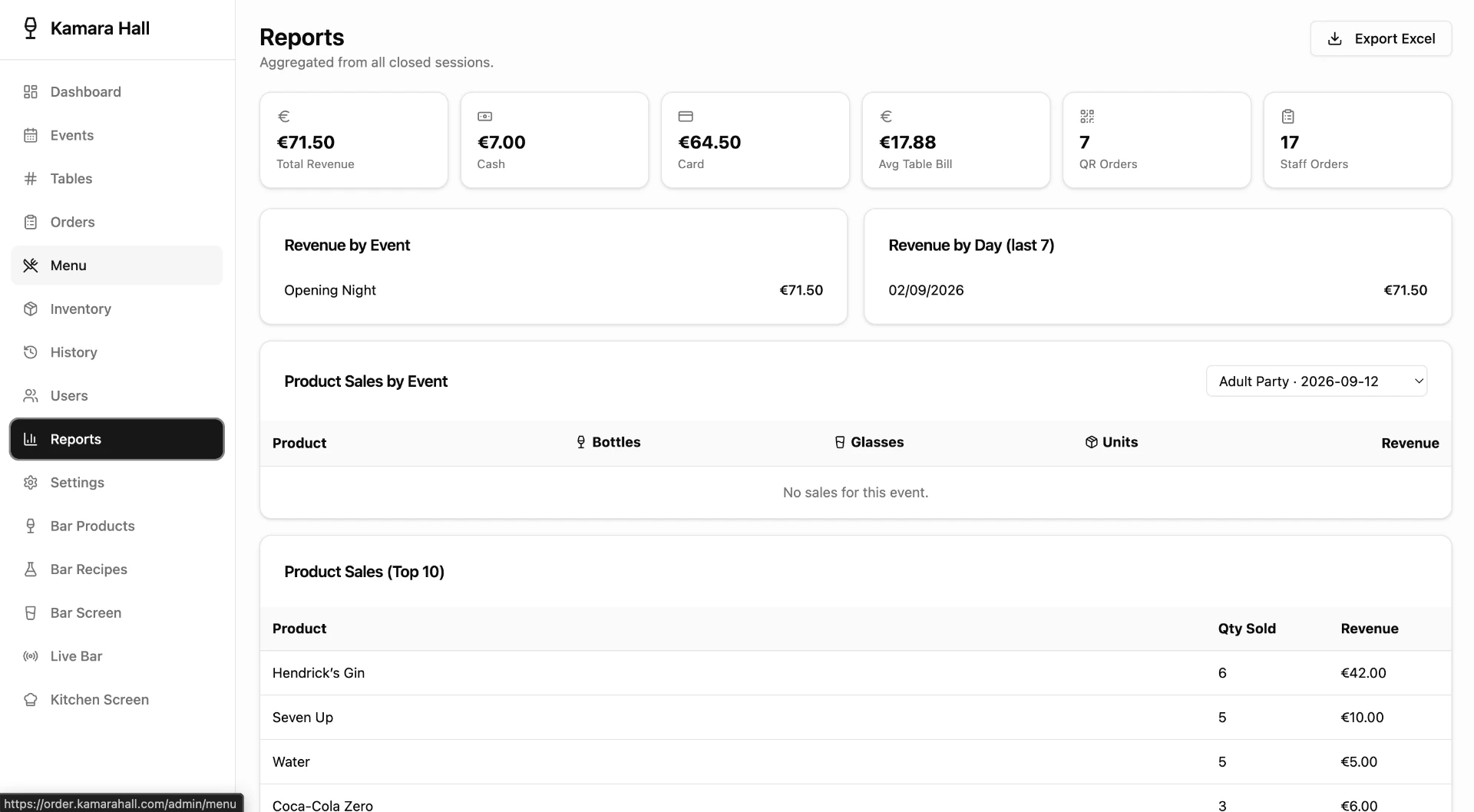
Task: Click the Orders clipboard icon in sidebar
Action: [31, 223]
